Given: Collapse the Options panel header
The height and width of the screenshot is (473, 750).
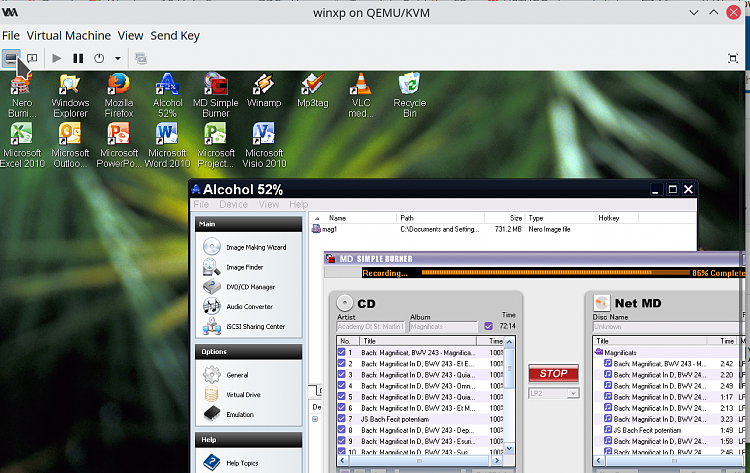Looking at the screenshot, I should 248,352.
